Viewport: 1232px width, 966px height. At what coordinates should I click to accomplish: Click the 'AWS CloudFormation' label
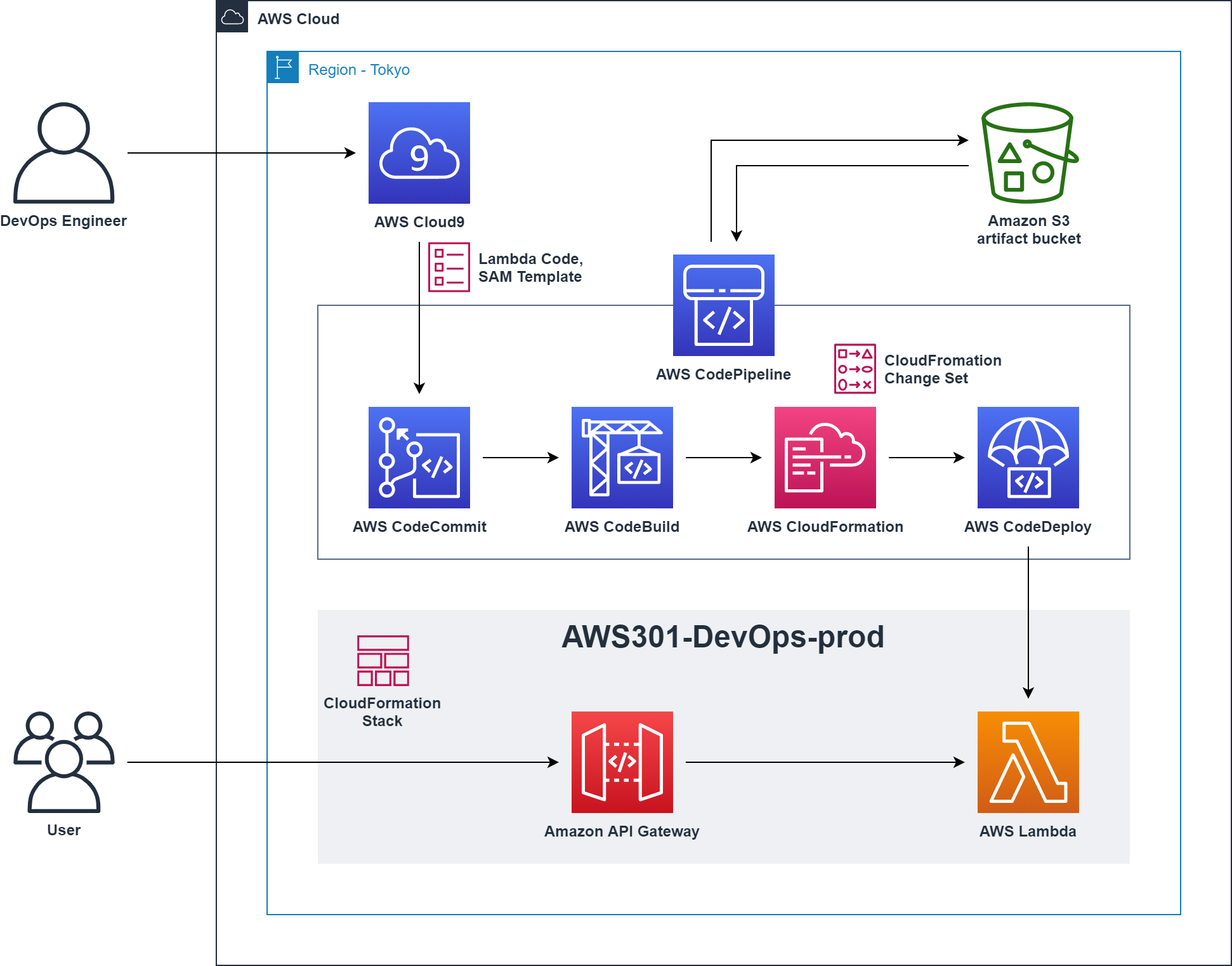825,527
